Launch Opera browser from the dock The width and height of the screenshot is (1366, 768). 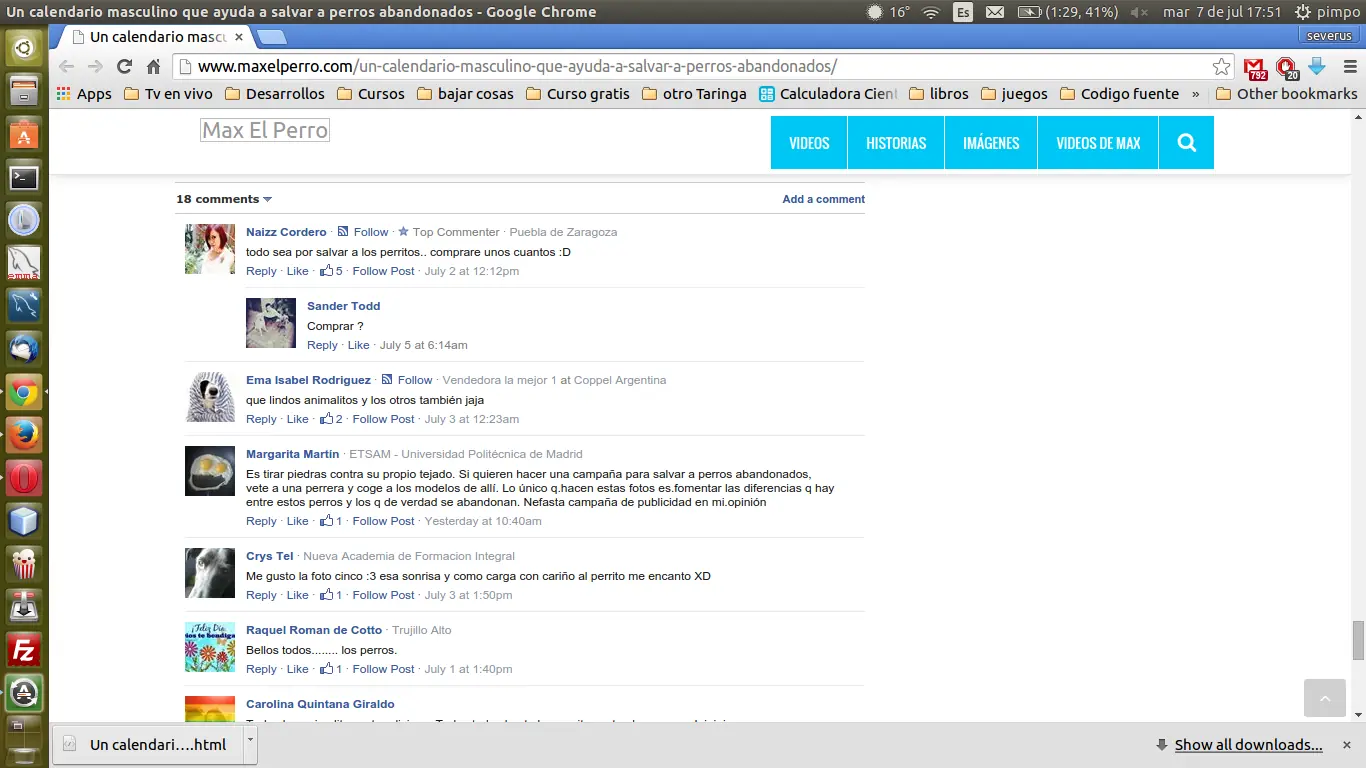pos(24,478)
